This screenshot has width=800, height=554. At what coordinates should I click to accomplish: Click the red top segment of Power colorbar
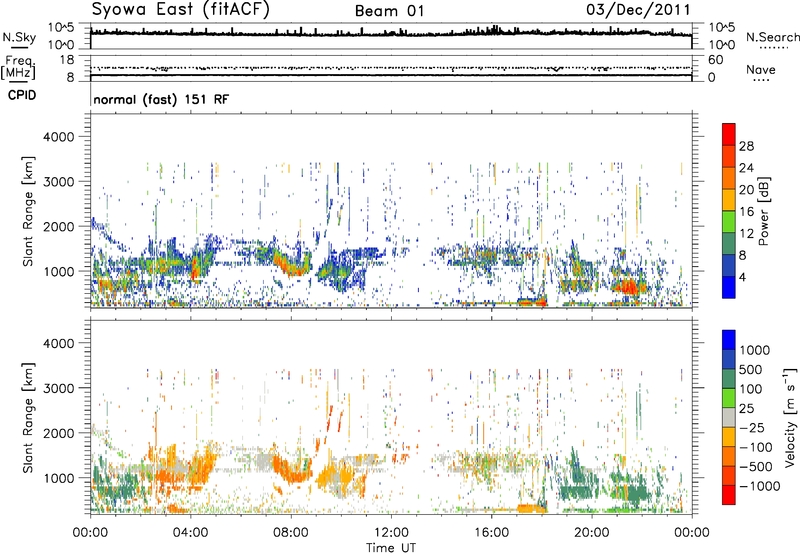pyautogui.click(x=729, y=134)
